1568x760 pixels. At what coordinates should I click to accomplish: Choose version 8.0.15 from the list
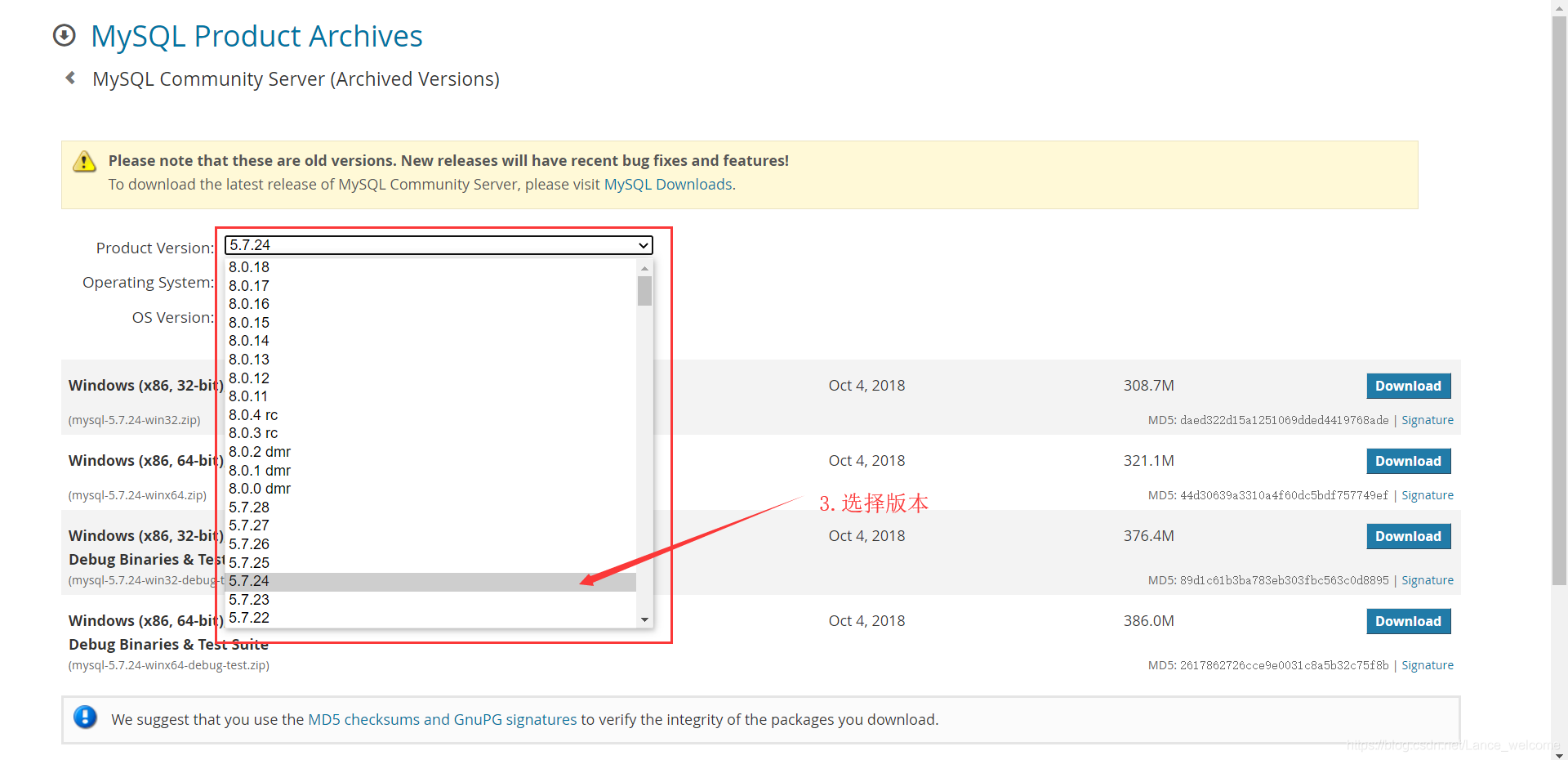tap(430, 323)
